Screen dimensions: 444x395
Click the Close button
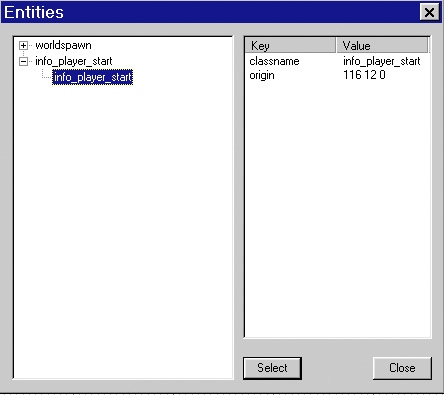(402, 368)
